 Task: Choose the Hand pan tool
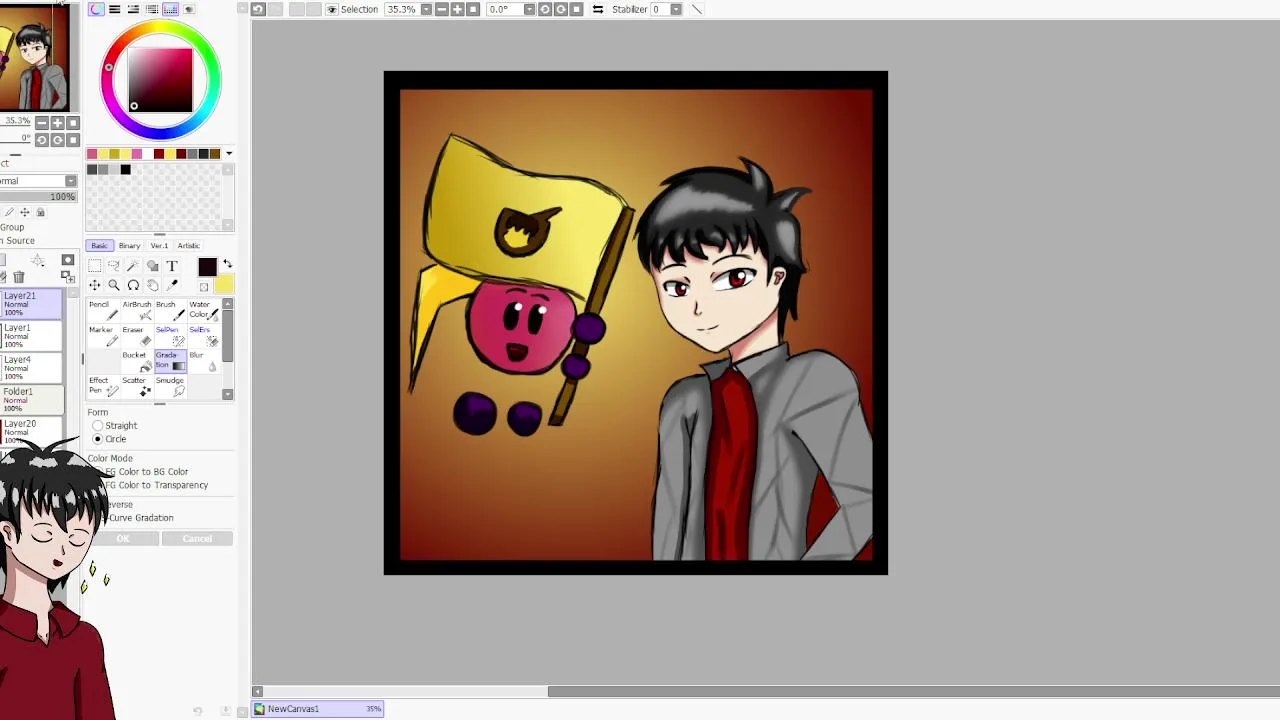[x=152, y=285]
